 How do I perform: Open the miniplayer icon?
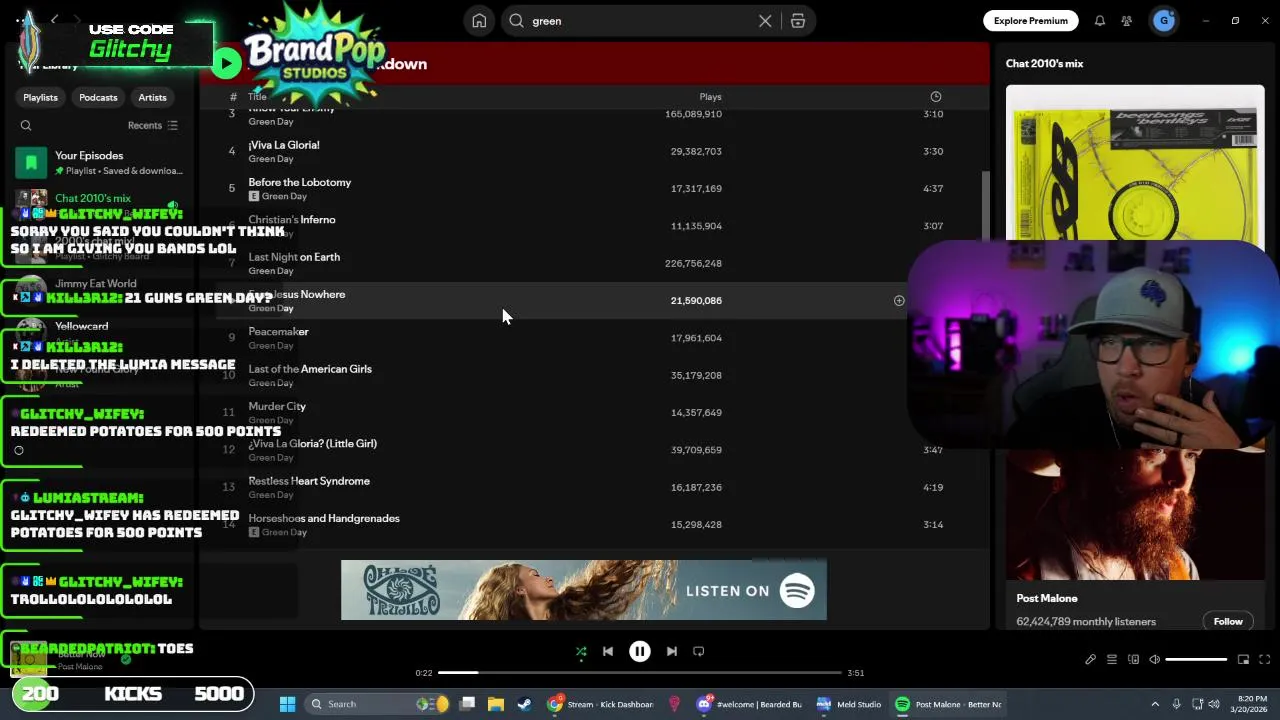click(1243, 660)
